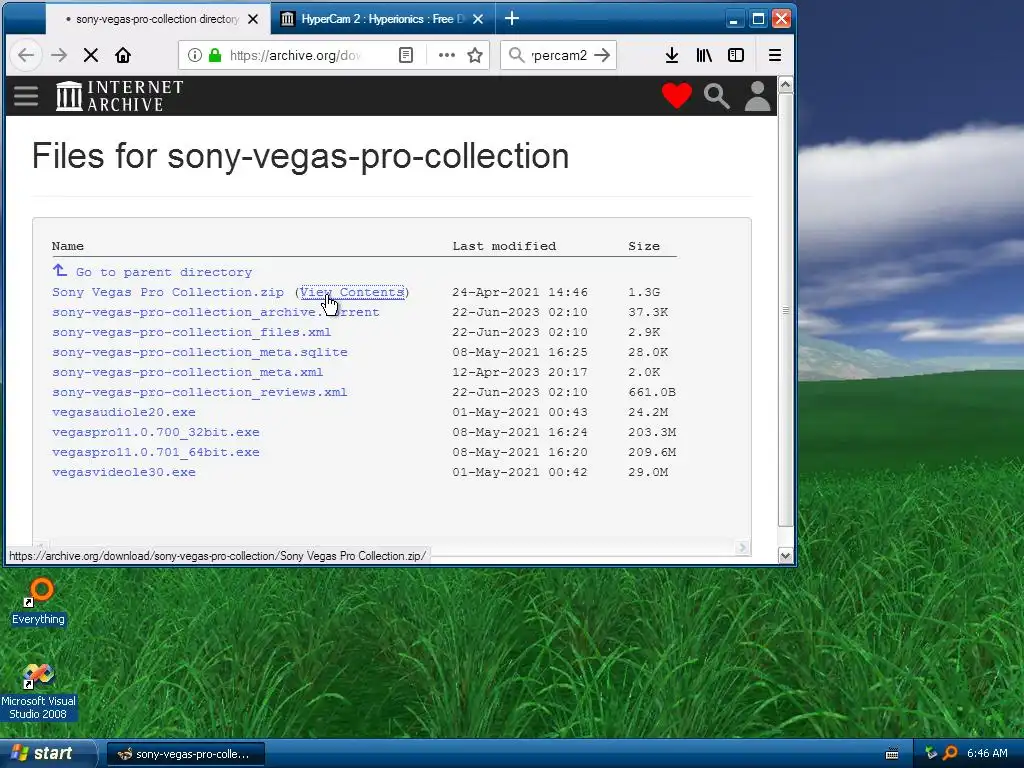Open Sony Vegas Pro Collection.zip link
This screenshot has width=1024, height=768.
coord(168,292)
